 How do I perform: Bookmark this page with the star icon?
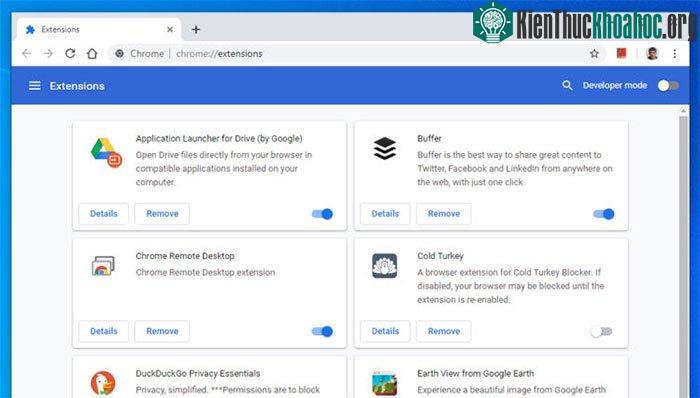[x=594, y=54]
